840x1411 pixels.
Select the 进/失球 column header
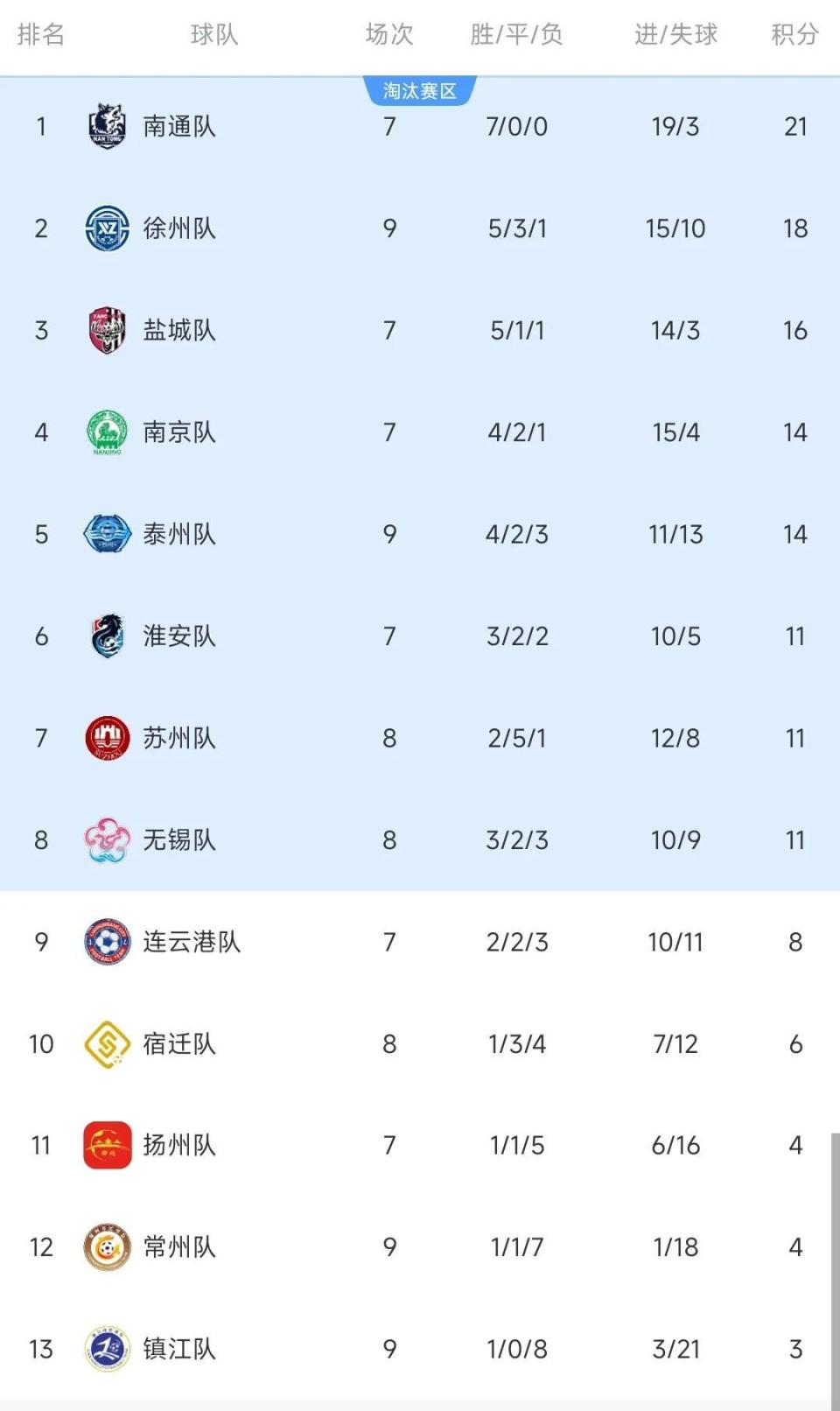(x=675, y=34)
